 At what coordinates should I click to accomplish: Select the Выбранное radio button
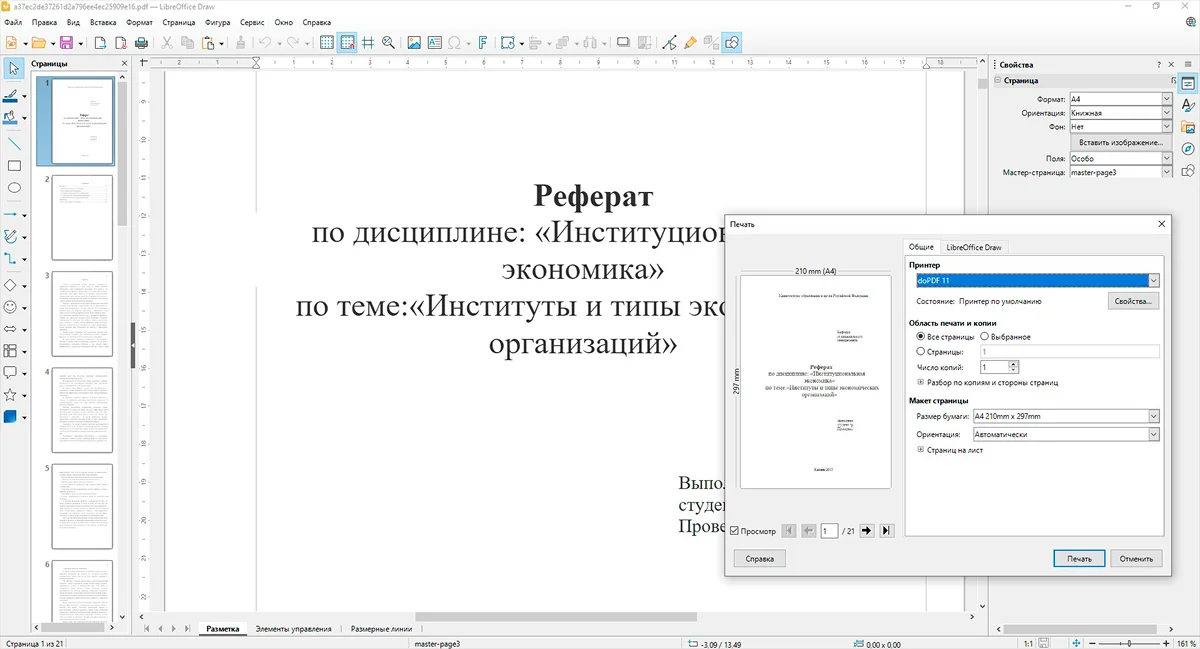coord(985,337)
